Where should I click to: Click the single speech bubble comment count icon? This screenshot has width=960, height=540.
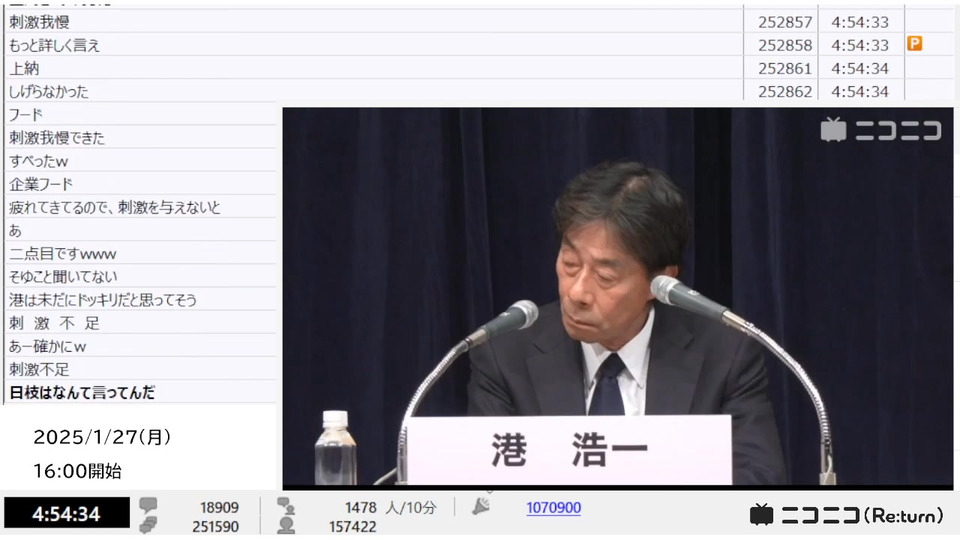(148, 505)
